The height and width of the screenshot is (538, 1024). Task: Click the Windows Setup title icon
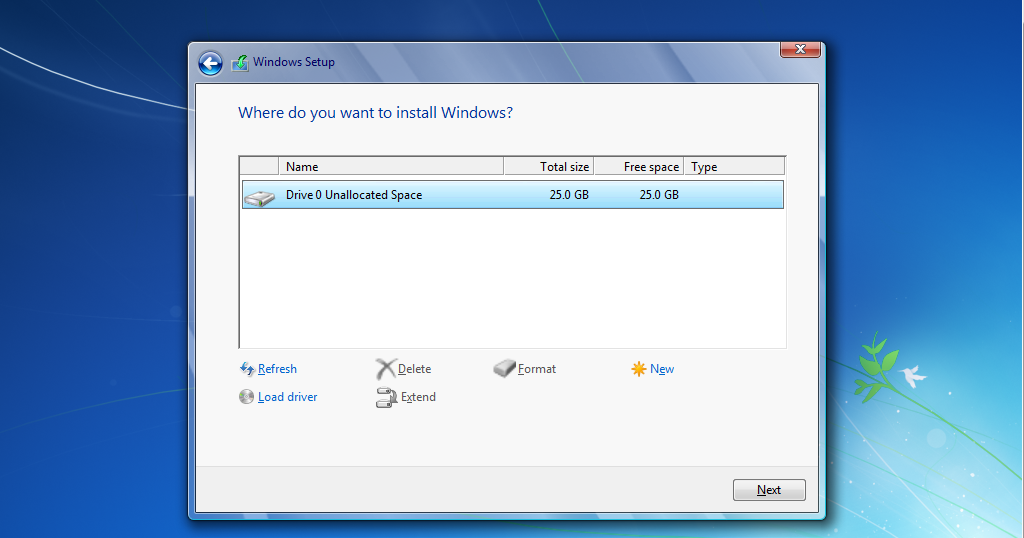(240, 63)
